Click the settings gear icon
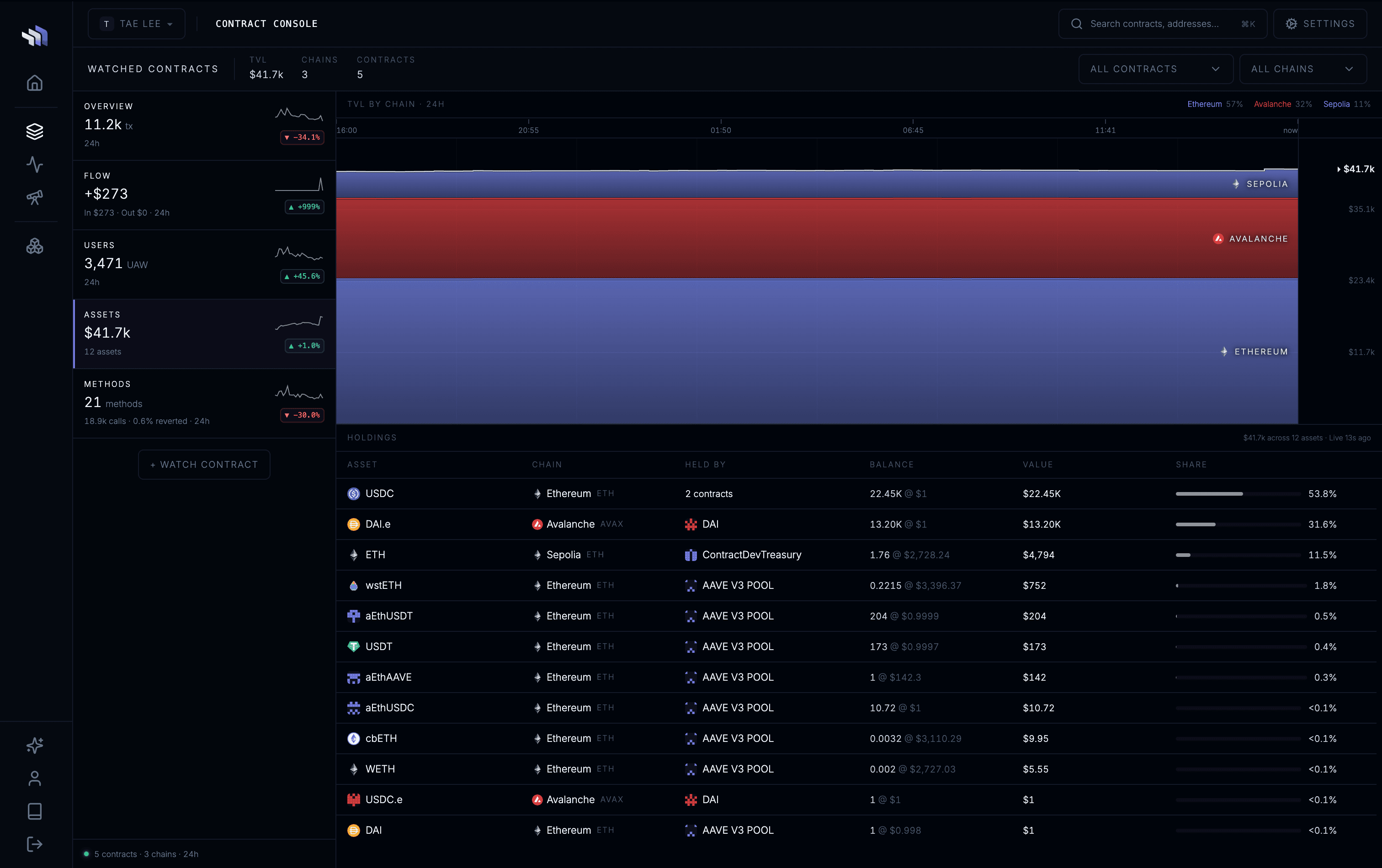This screenshot has width=1382, height=868. coord(1292,23)
